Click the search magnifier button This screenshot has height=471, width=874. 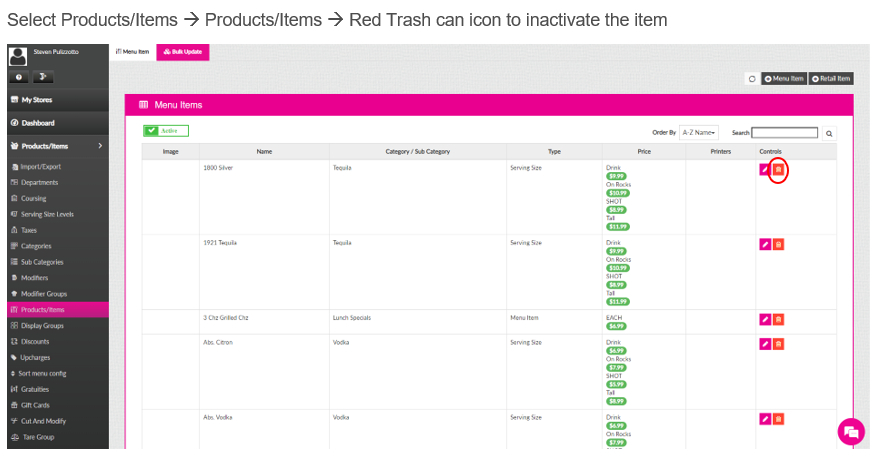(x=829, y=133)
